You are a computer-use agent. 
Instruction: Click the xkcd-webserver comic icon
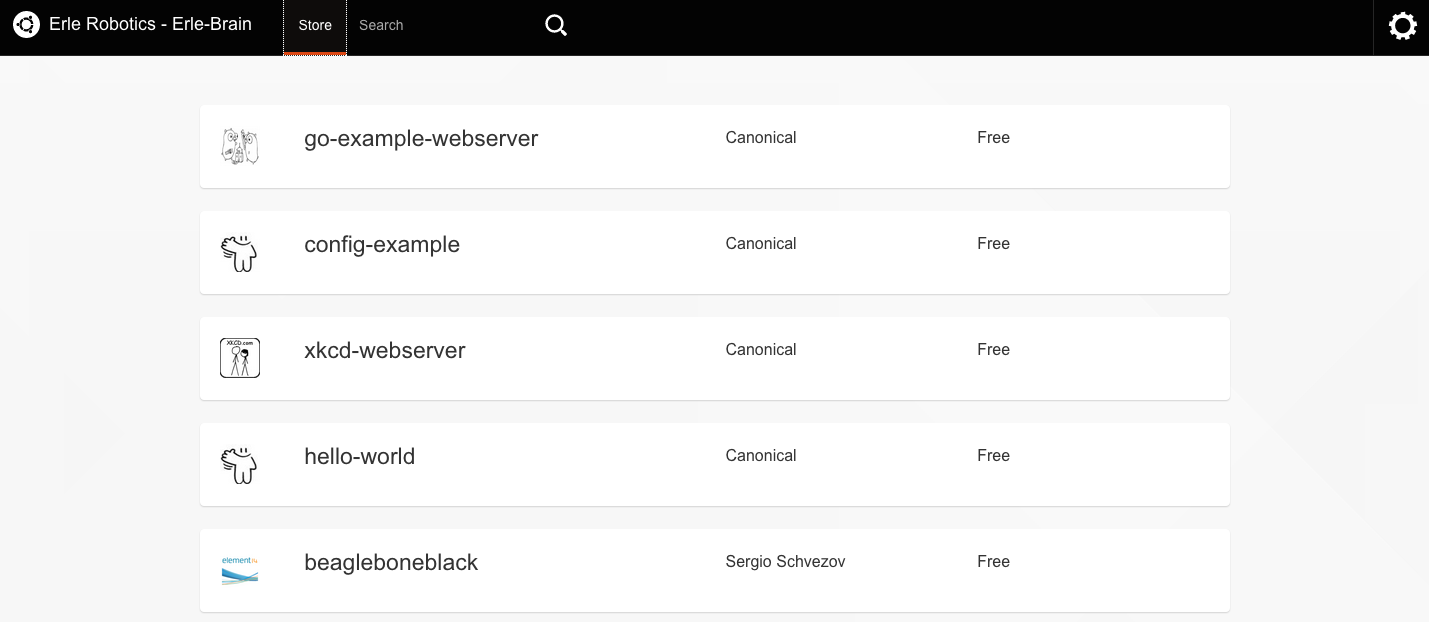240,358
